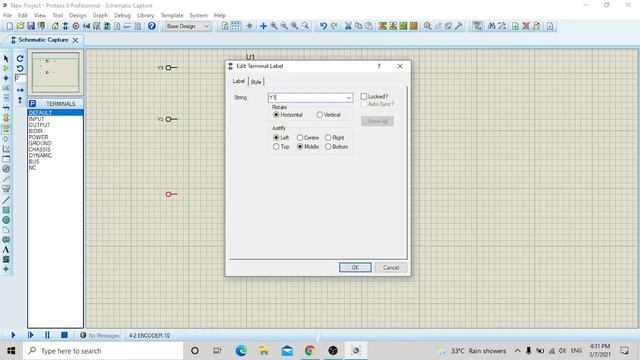Open the Library menu

(x=145, y=15)
